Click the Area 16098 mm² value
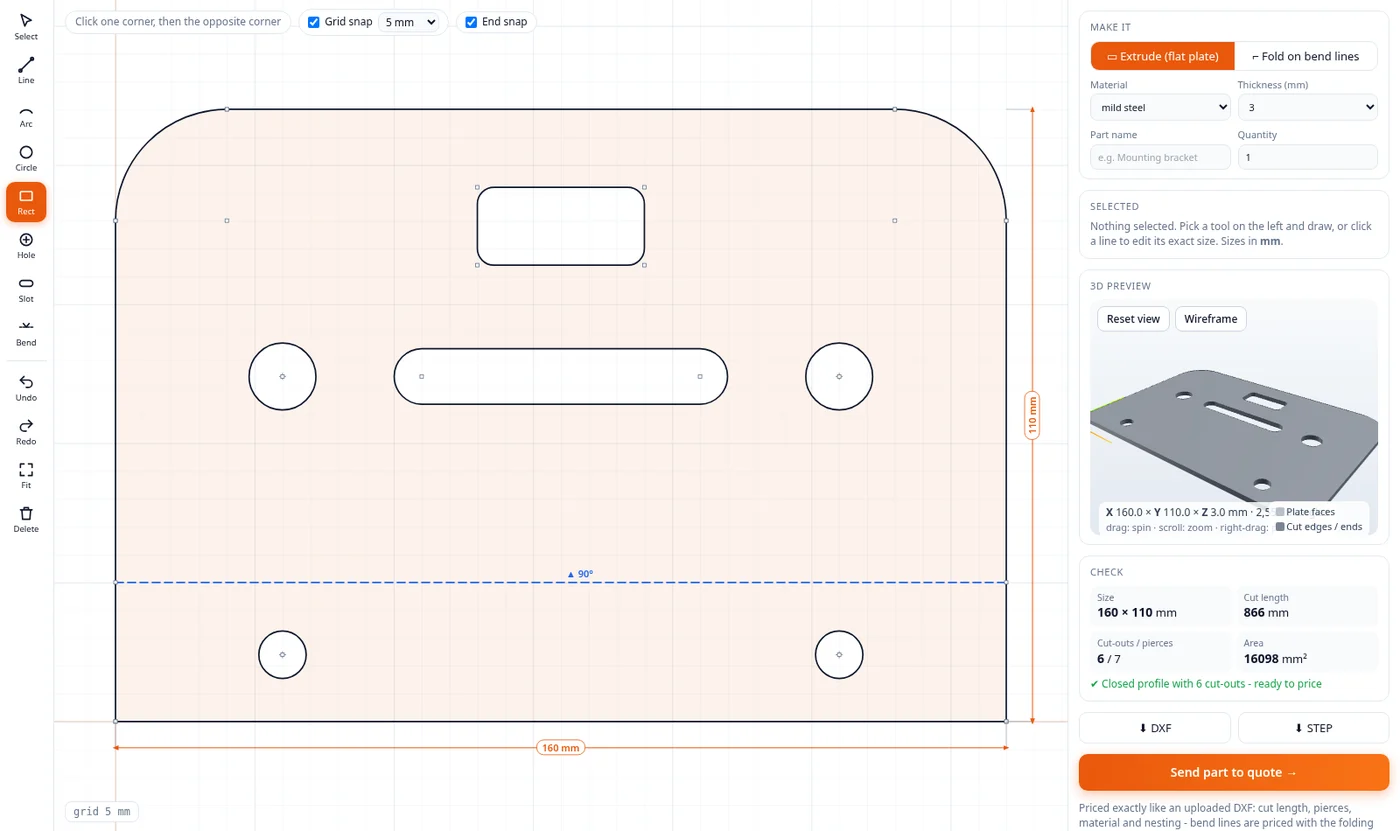 coord(1275,658)
